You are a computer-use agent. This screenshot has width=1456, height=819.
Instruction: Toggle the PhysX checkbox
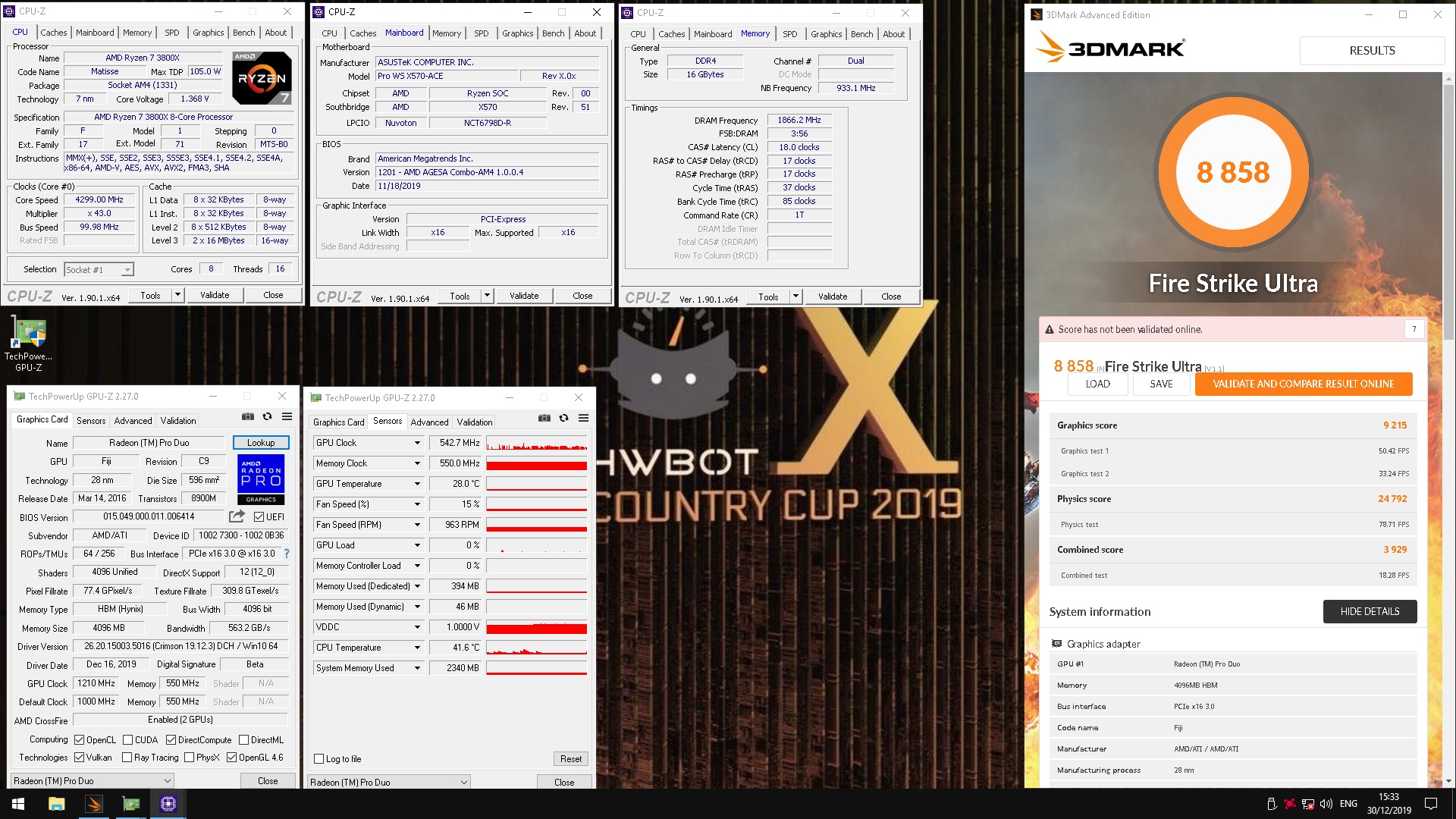[x=189, y=758]
